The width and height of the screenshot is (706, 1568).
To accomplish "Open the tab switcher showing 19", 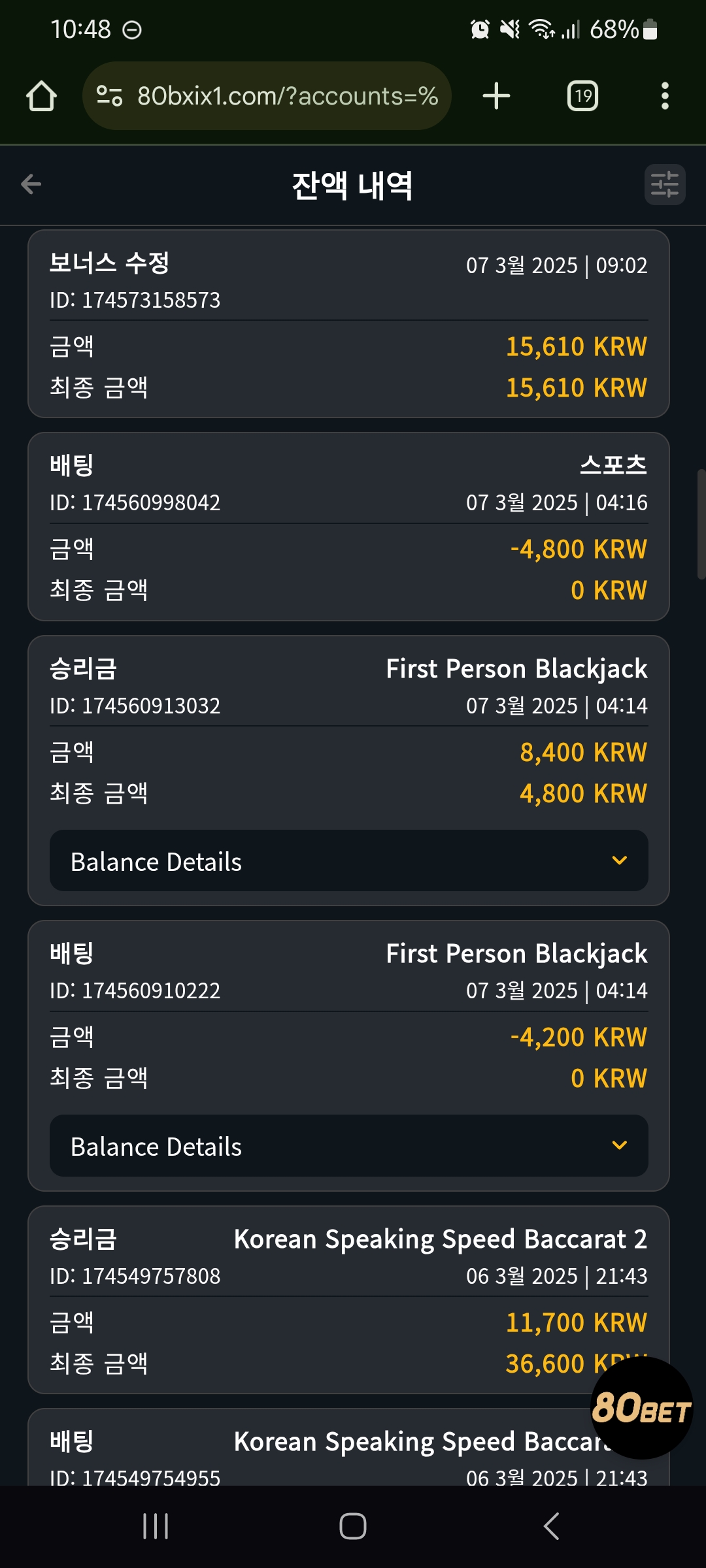I will (582, 96).
